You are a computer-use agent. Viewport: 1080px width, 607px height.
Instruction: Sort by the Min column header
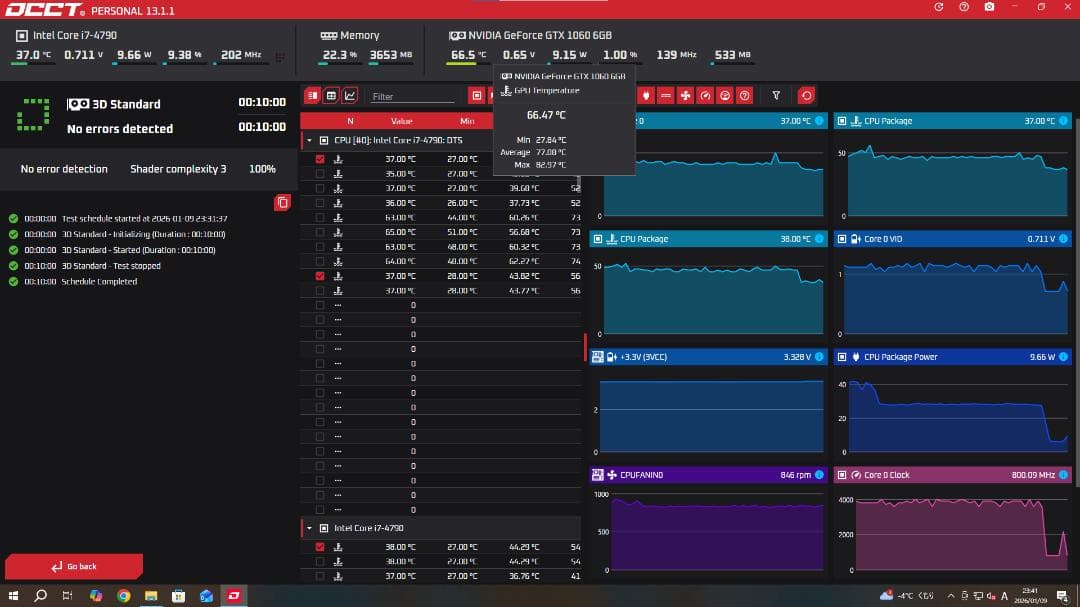click(x=466, y=121)
